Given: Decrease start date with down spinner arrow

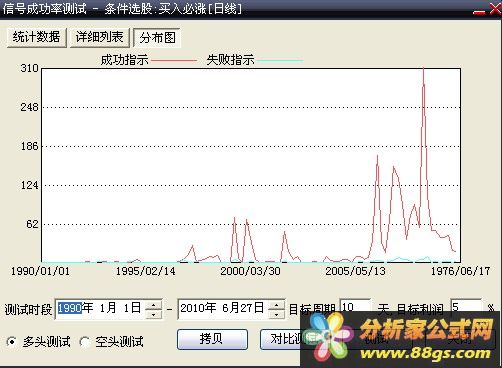Looking at the screenshot, I should pos(154,314).
